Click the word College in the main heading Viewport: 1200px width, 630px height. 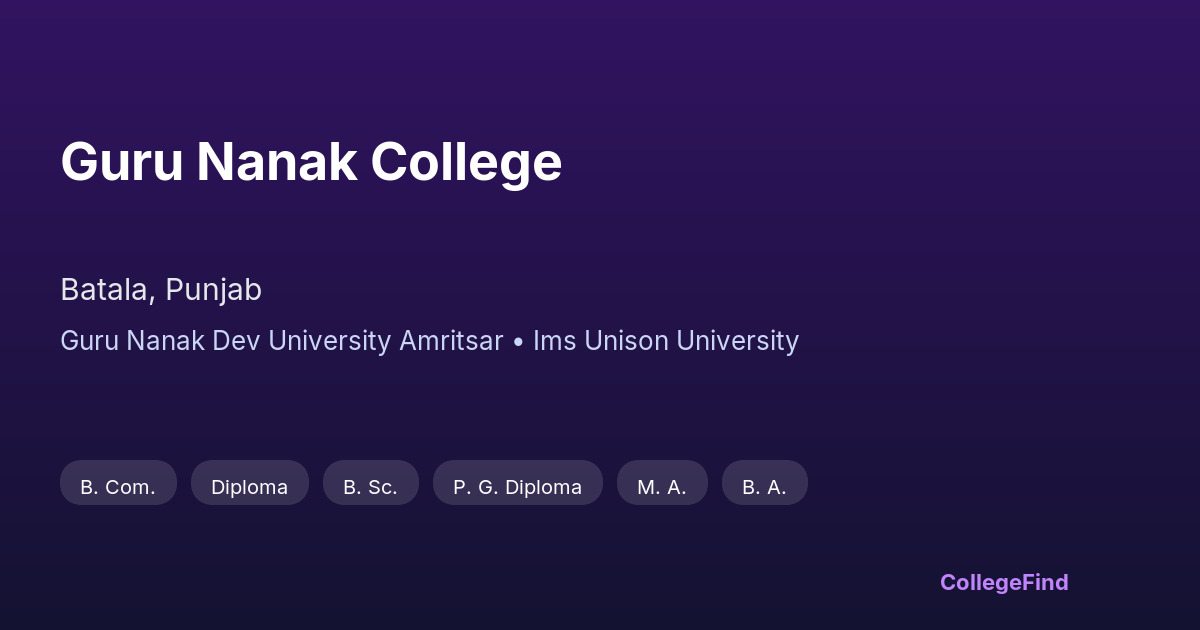click(x=466, y=162)
